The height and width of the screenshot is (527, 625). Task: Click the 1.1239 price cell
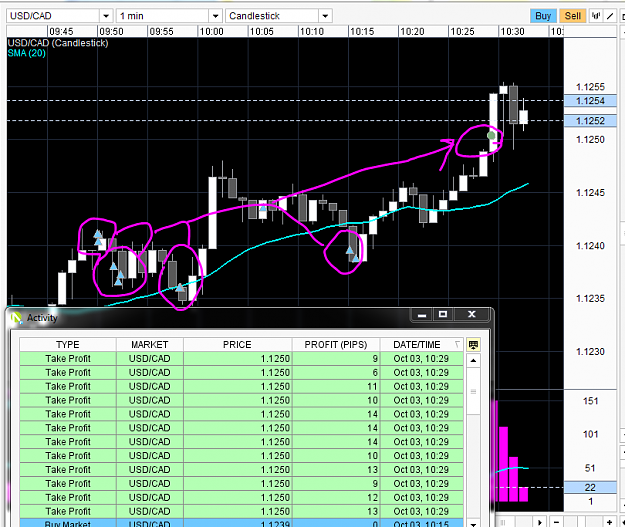point(237,523)
